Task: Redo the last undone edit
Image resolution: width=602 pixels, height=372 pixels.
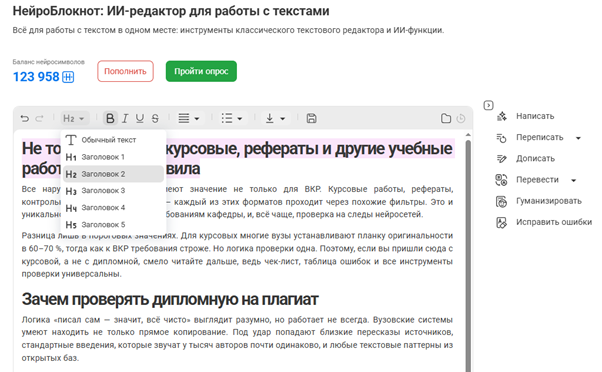Action: [39, 118]
